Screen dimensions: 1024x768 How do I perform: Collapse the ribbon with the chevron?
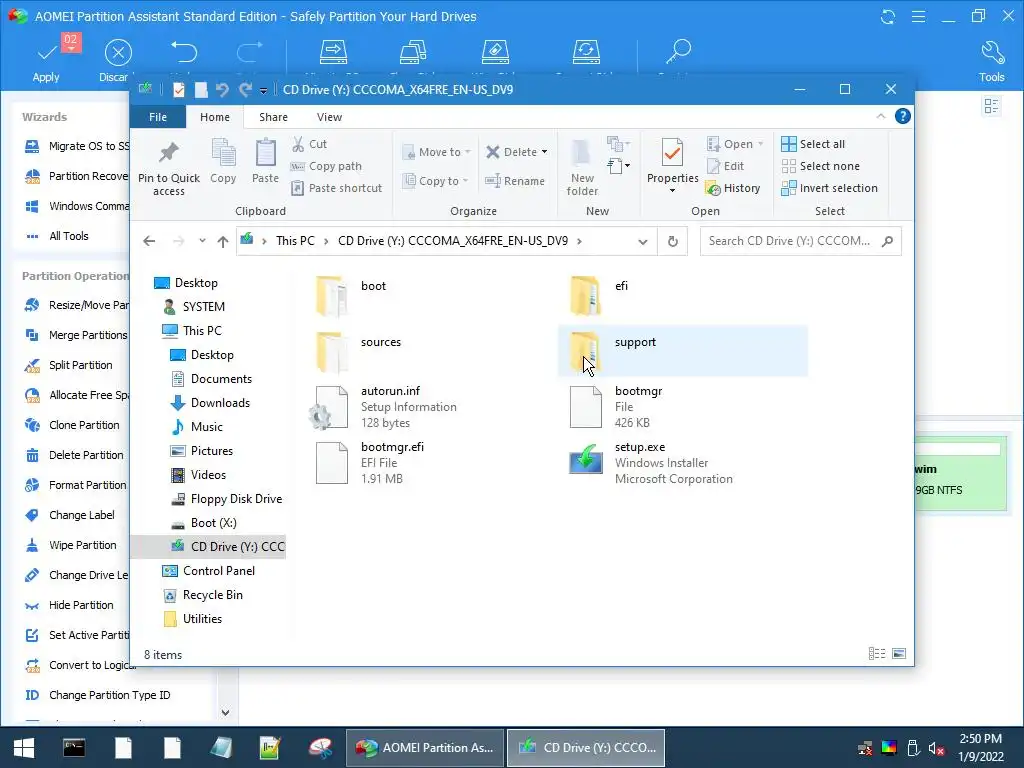pyautogui.click(x=880, y=116)
